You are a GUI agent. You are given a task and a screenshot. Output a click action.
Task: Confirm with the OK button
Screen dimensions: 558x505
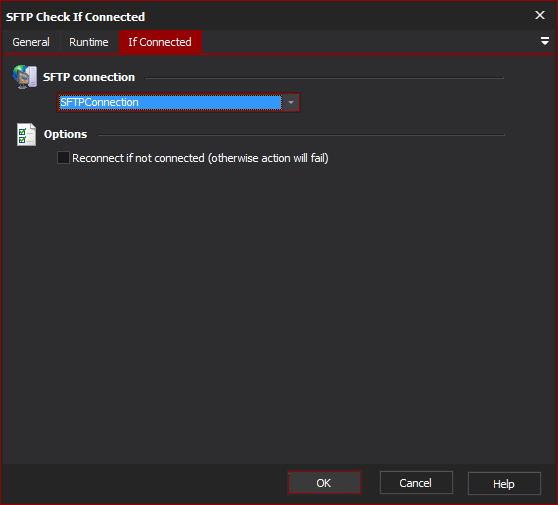coord(324,483)
